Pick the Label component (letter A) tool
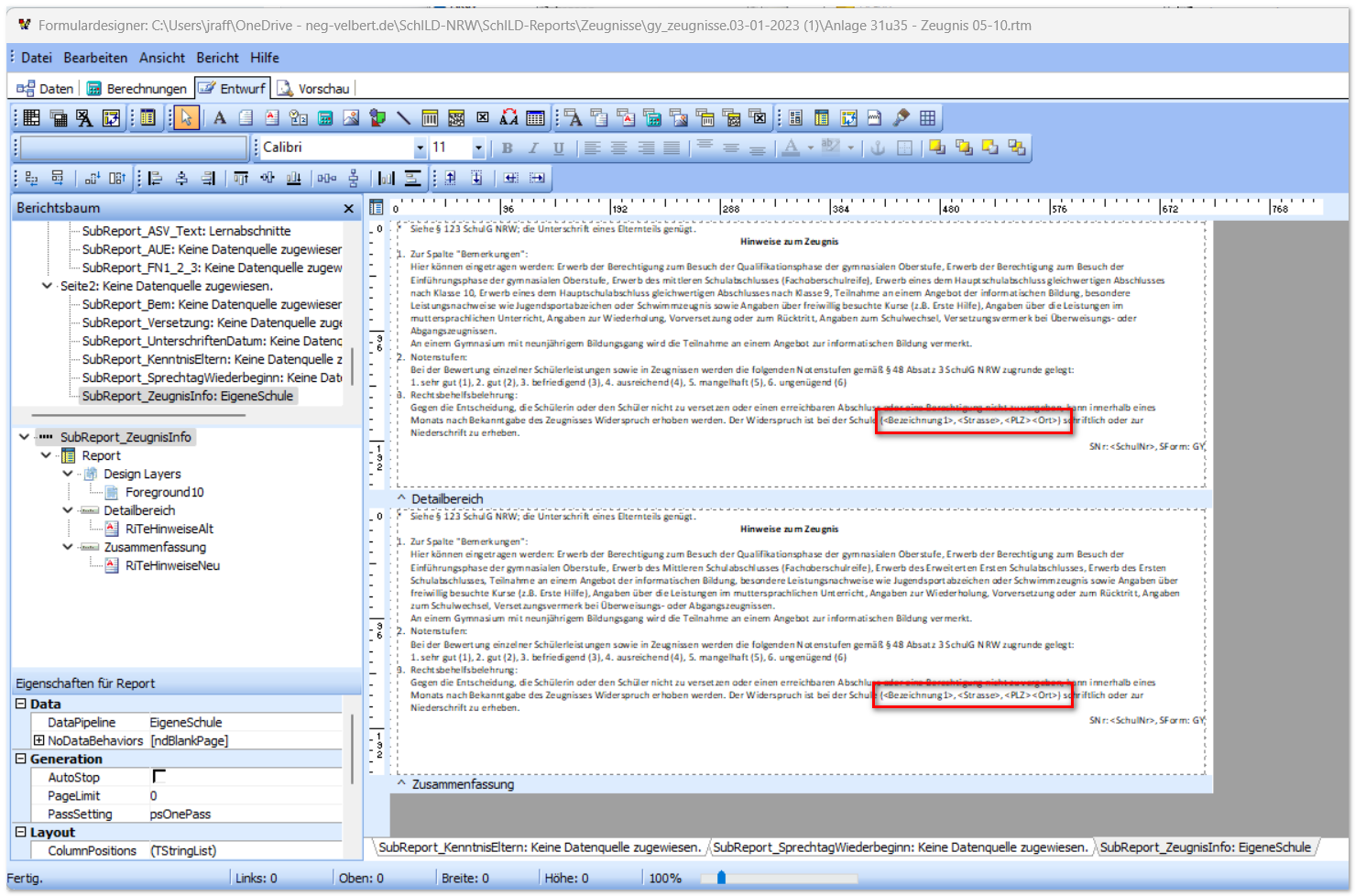This screenshot has height=896, width=1355. coord(220,118)
